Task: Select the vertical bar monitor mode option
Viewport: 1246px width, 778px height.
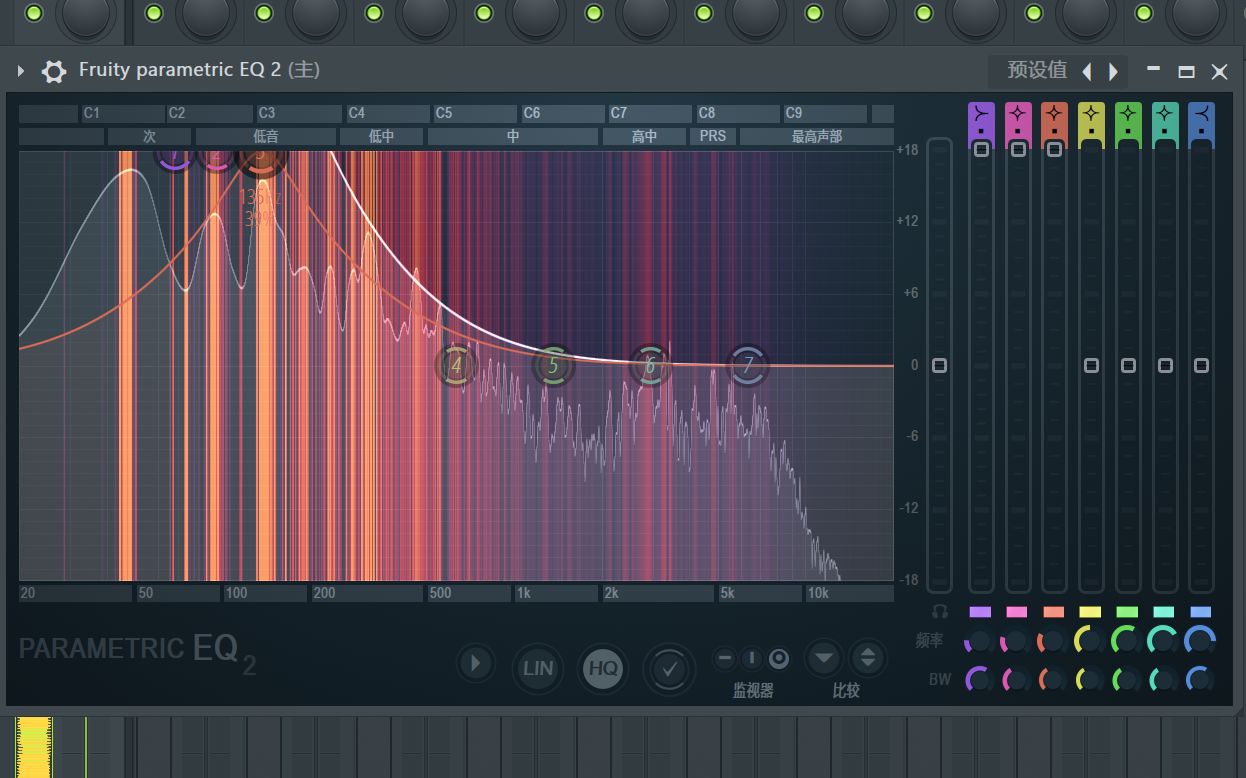Action: coord(752,658)
